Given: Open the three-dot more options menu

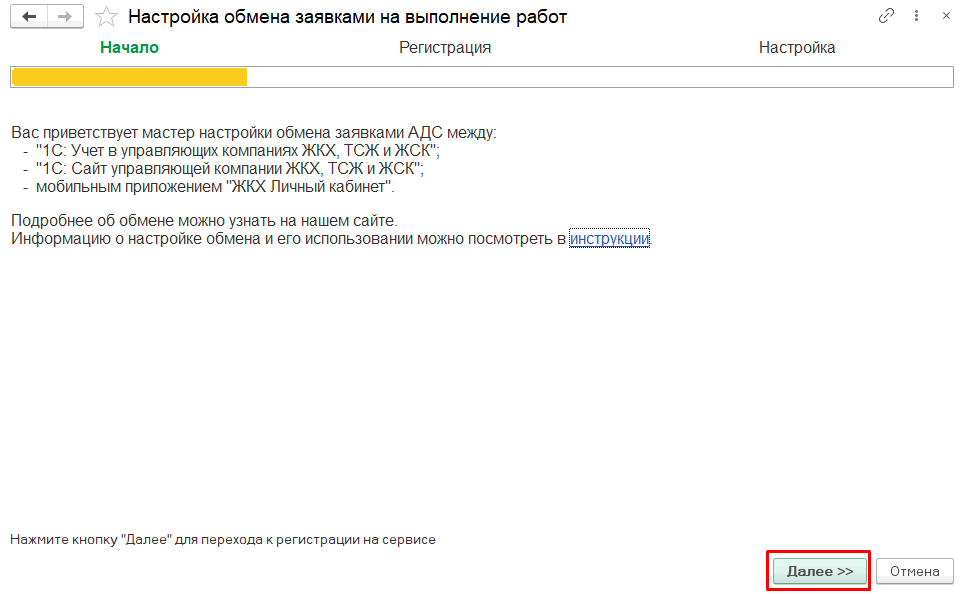Looking at the screenshot, I should pyautogui.click(x=916, y=16).
